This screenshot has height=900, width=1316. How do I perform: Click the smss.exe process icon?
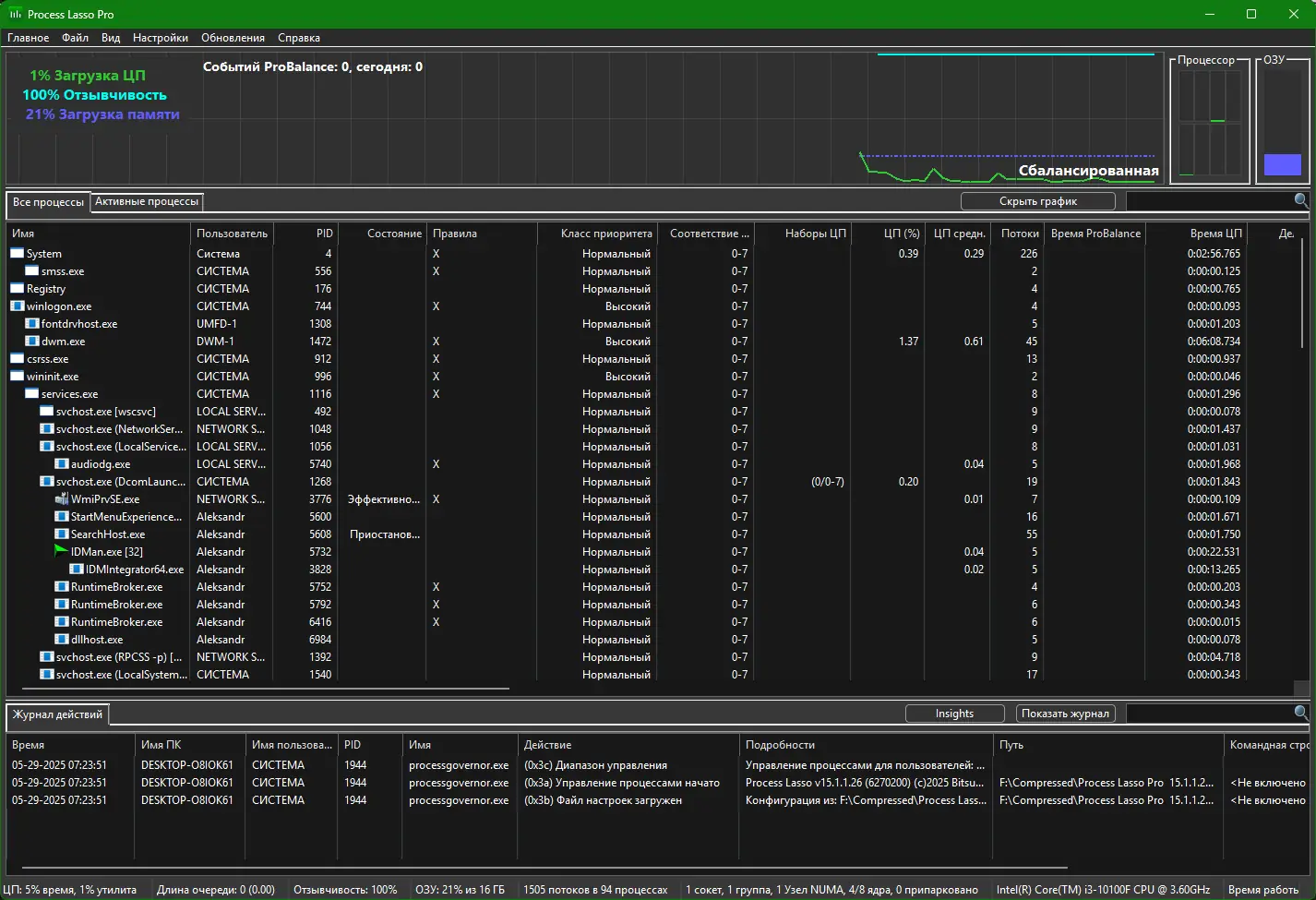point(32,270)
